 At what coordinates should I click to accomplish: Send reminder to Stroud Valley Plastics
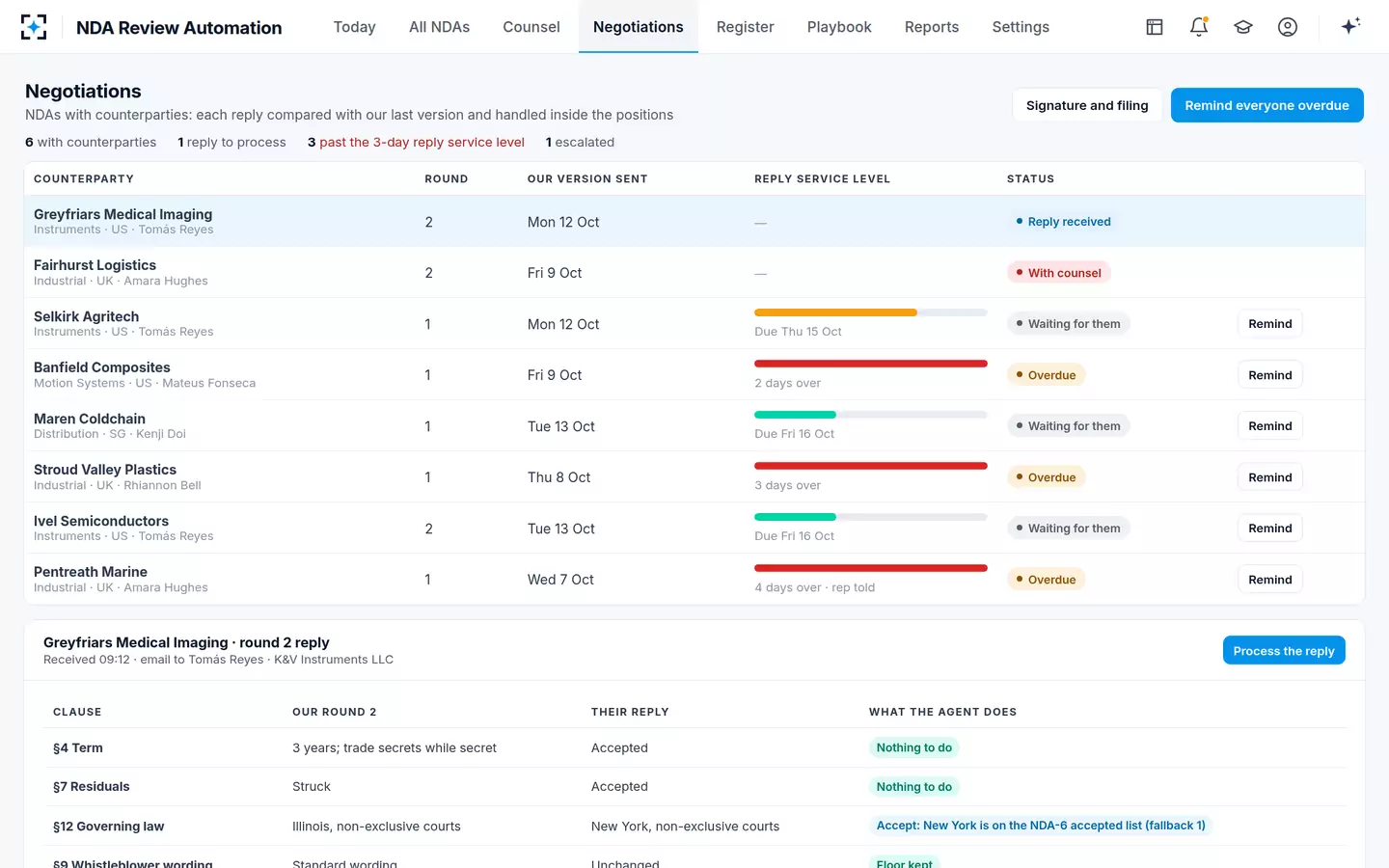[x=1270, y=477]
